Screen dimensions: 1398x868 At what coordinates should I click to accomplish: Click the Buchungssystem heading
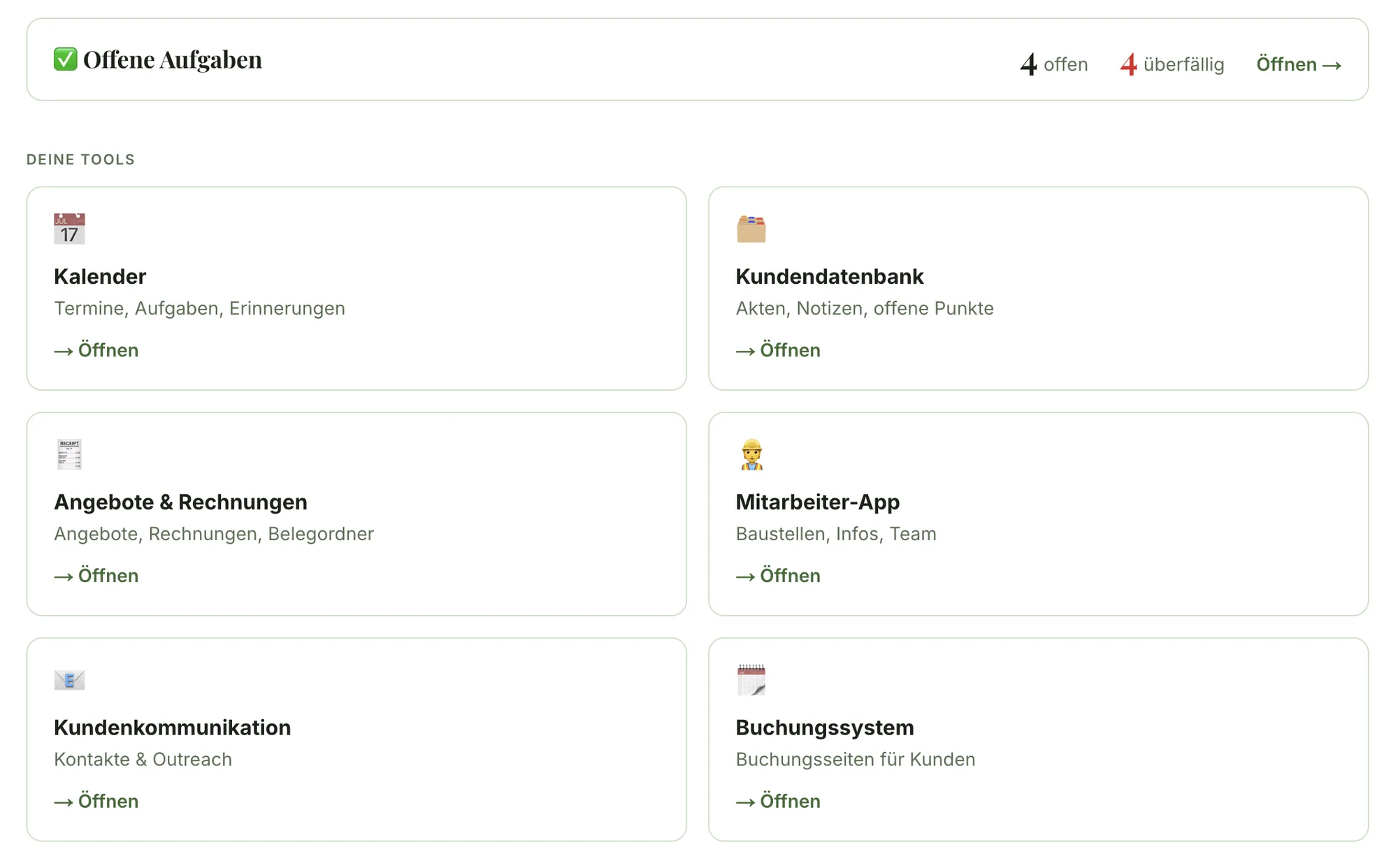tap(825, 728)
